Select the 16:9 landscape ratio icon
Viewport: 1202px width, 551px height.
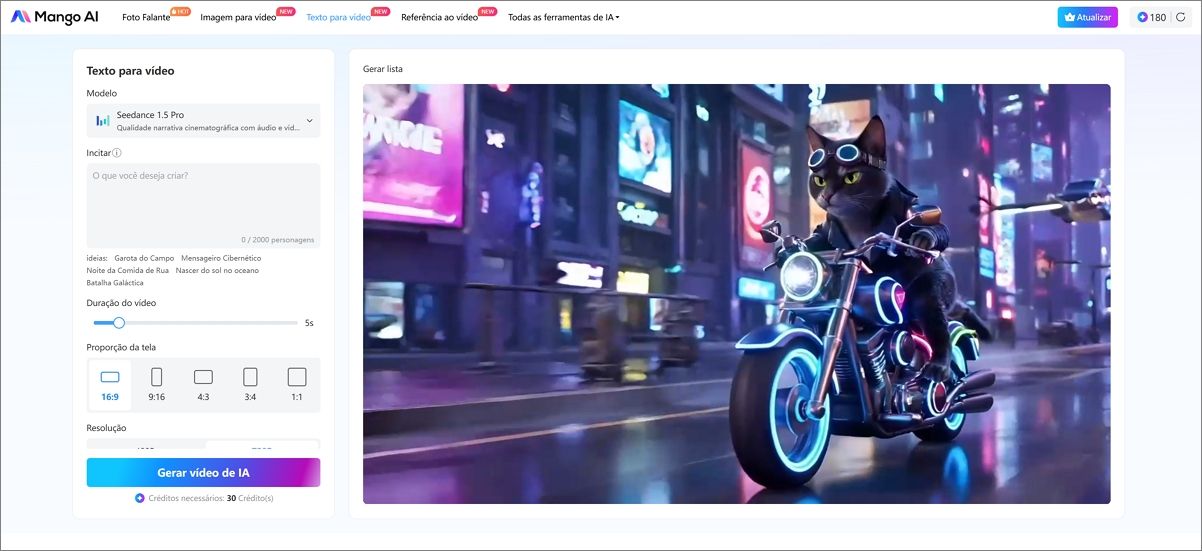(x=110, y=377)
